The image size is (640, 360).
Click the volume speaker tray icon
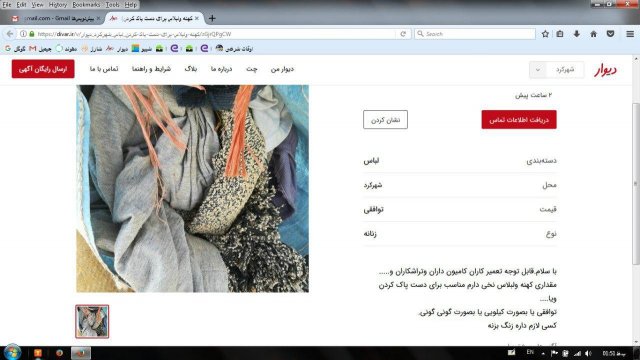click(588, 353)
